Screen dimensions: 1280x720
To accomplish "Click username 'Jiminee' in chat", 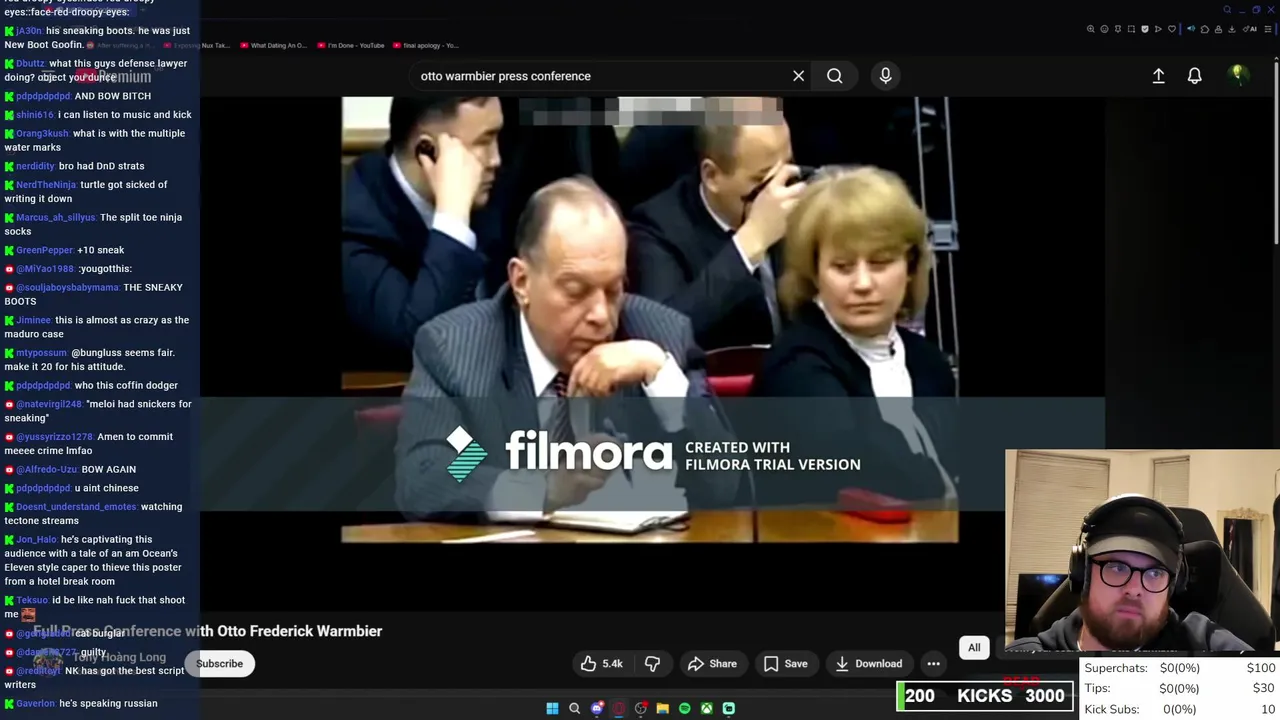I will 33,320.
